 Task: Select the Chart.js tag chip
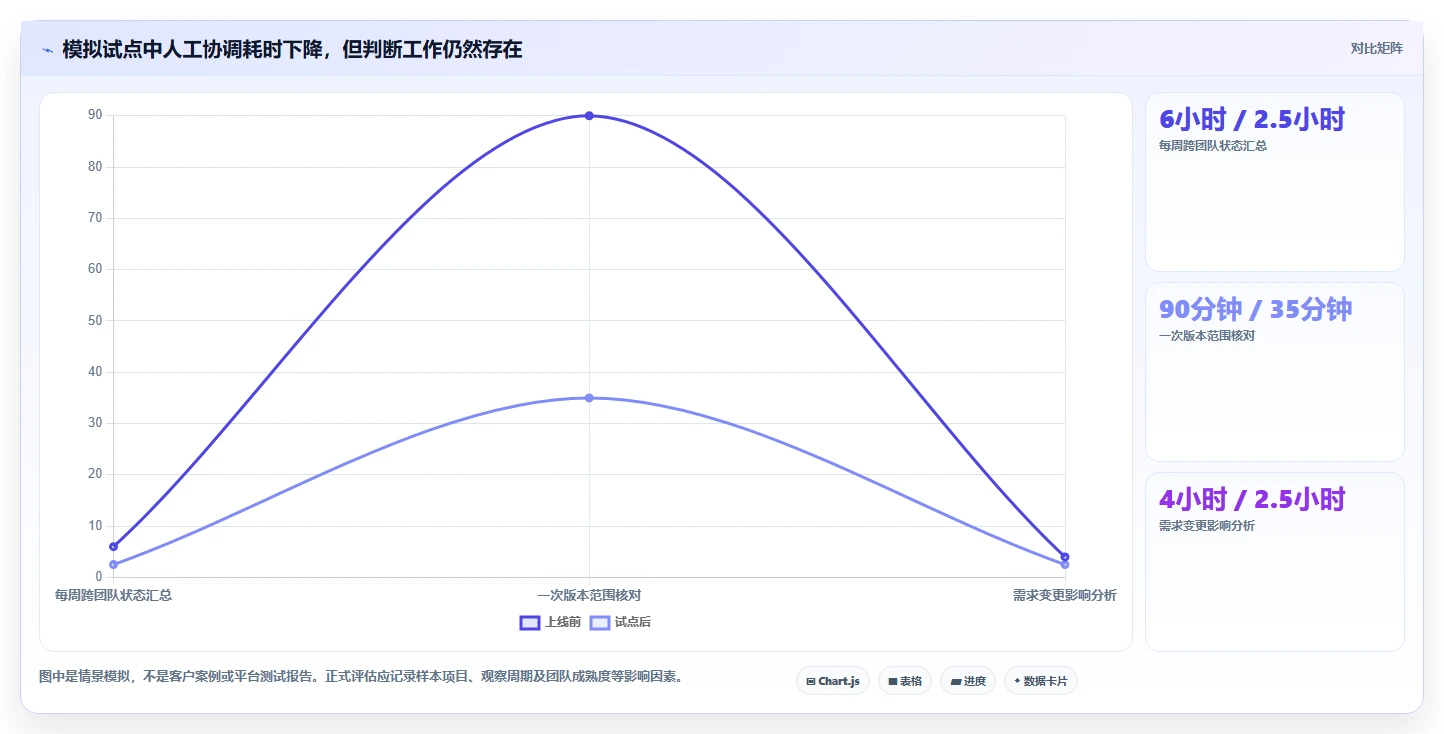click(x=833, y=681)
